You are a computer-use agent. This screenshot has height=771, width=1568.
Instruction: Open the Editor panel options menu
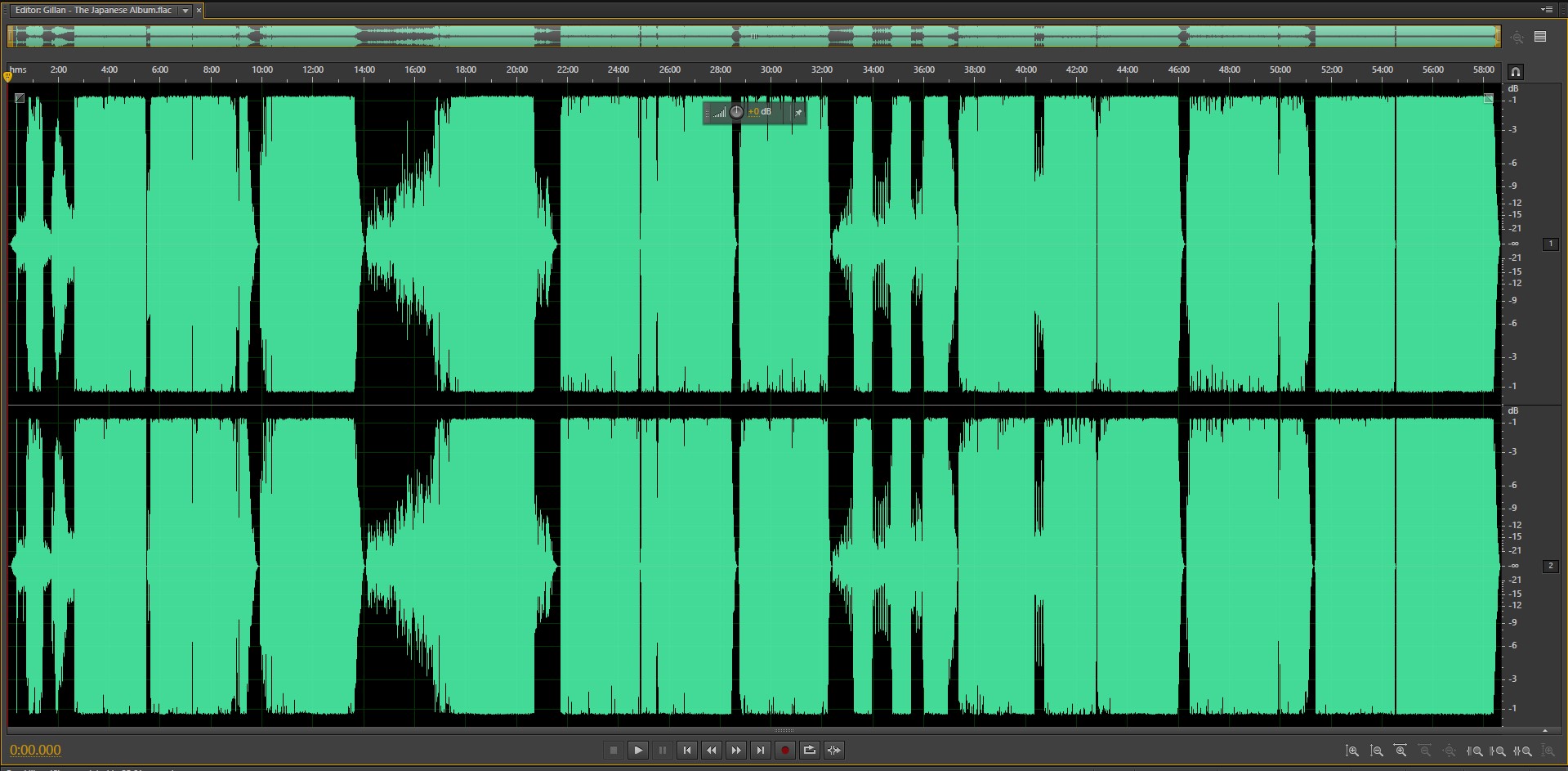[1546, 10]
